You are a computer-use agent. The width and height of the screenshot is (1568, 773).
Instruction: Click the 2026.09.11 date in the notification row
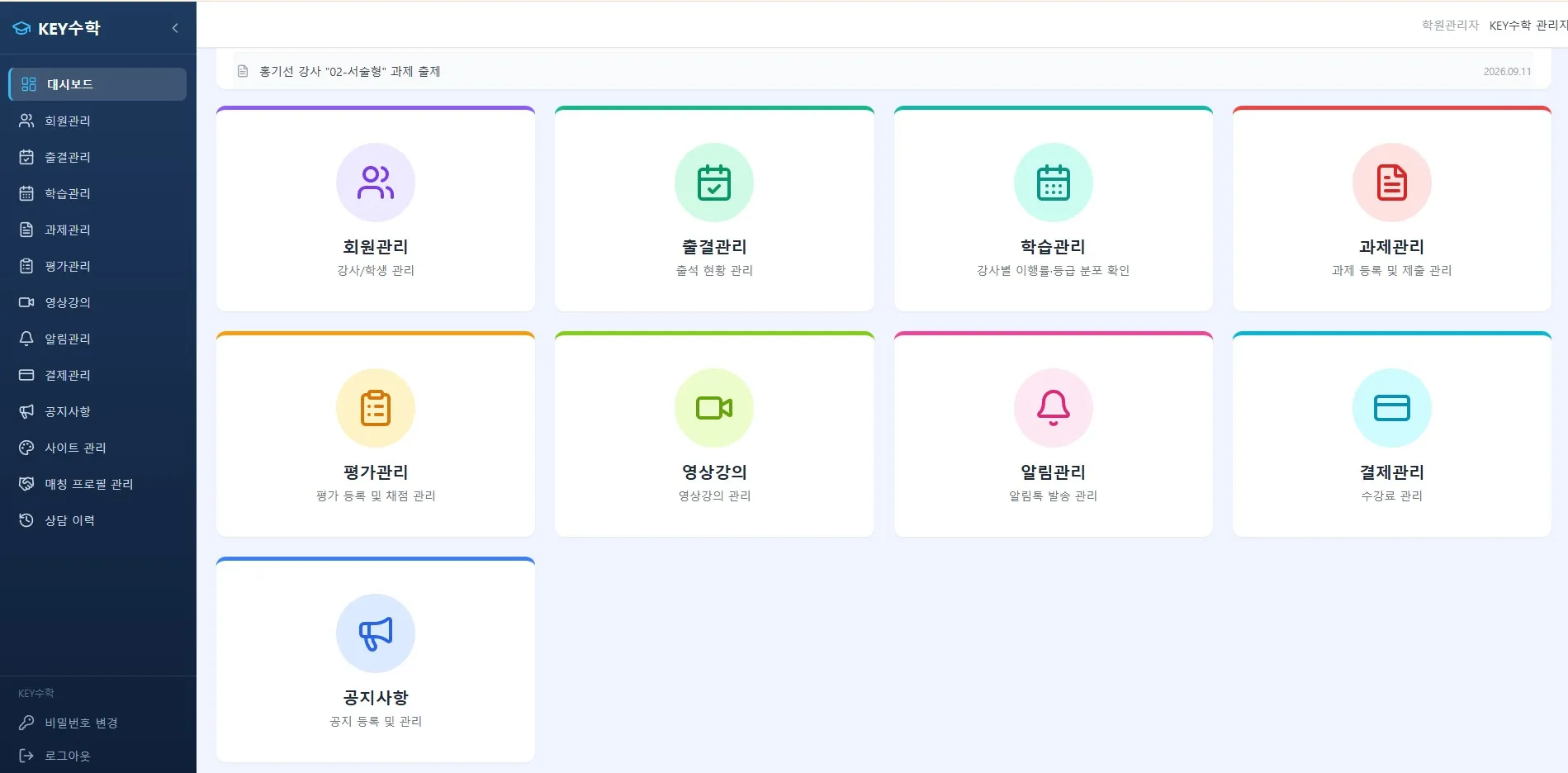click(1507, 72)
